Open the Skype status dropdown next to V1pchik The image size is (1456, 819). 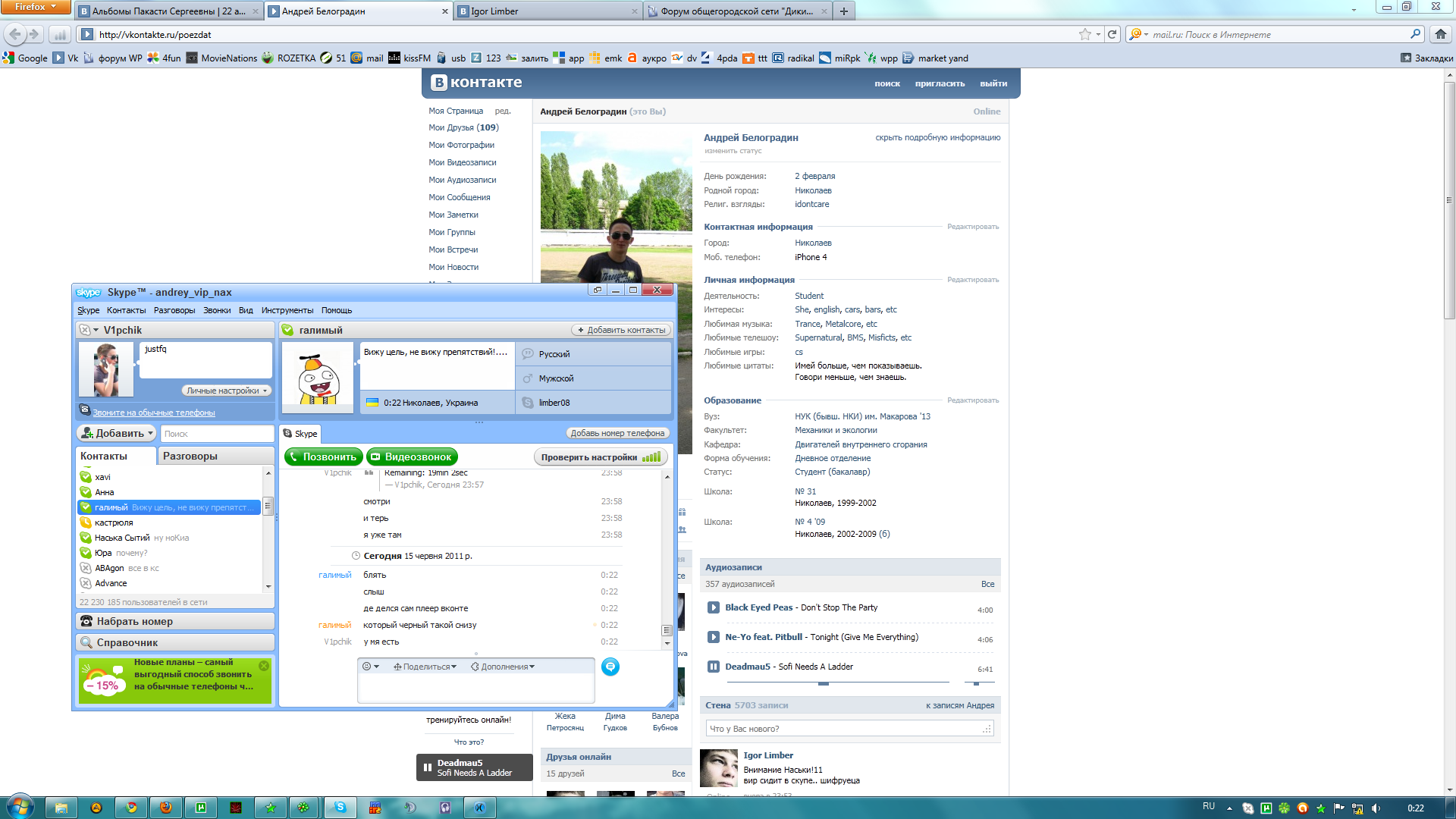coord(89,330)
